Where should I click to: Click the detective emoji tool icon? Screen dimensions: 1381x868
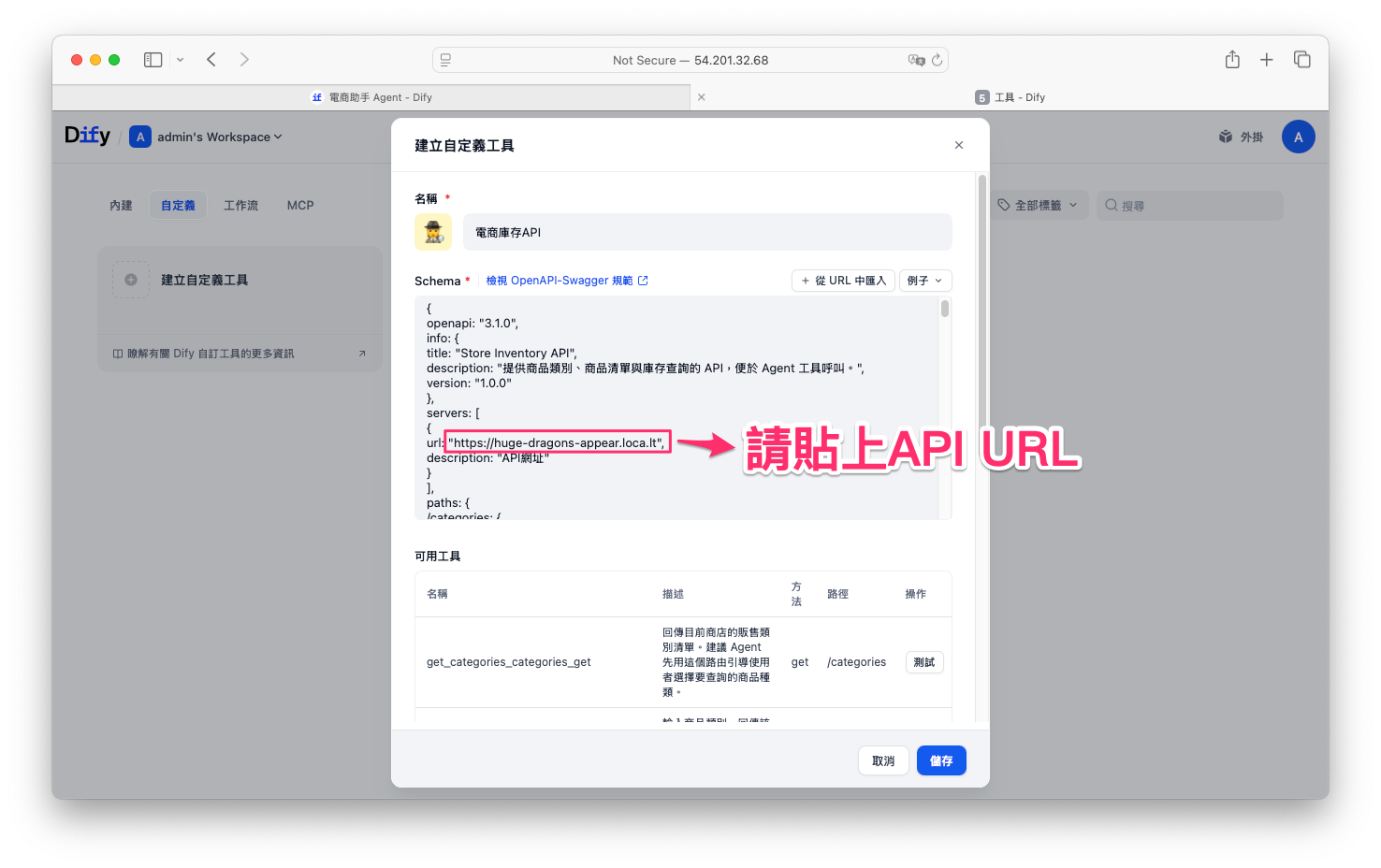click(x=433, y=232)
